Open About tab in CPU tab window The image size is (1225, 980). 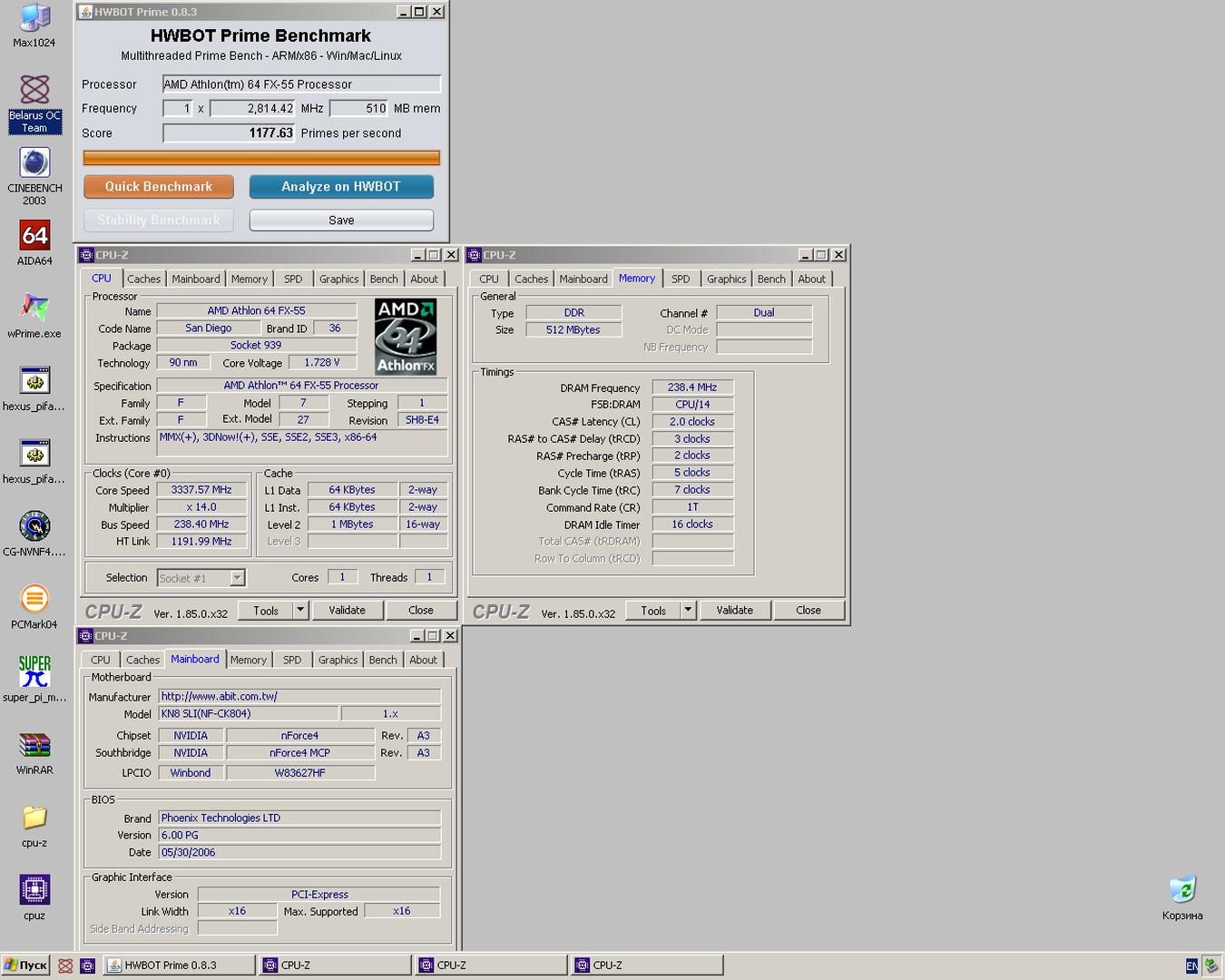pyautogui.click(x=424, y=279)
